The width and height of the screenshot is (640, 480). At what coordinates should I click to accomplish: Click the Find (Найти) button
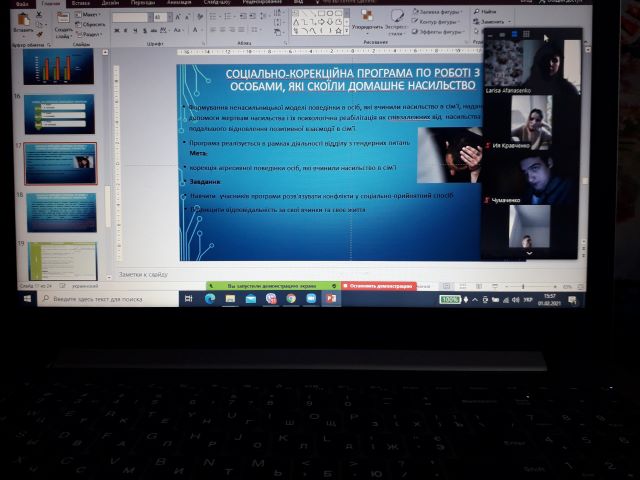click(485, 12)
